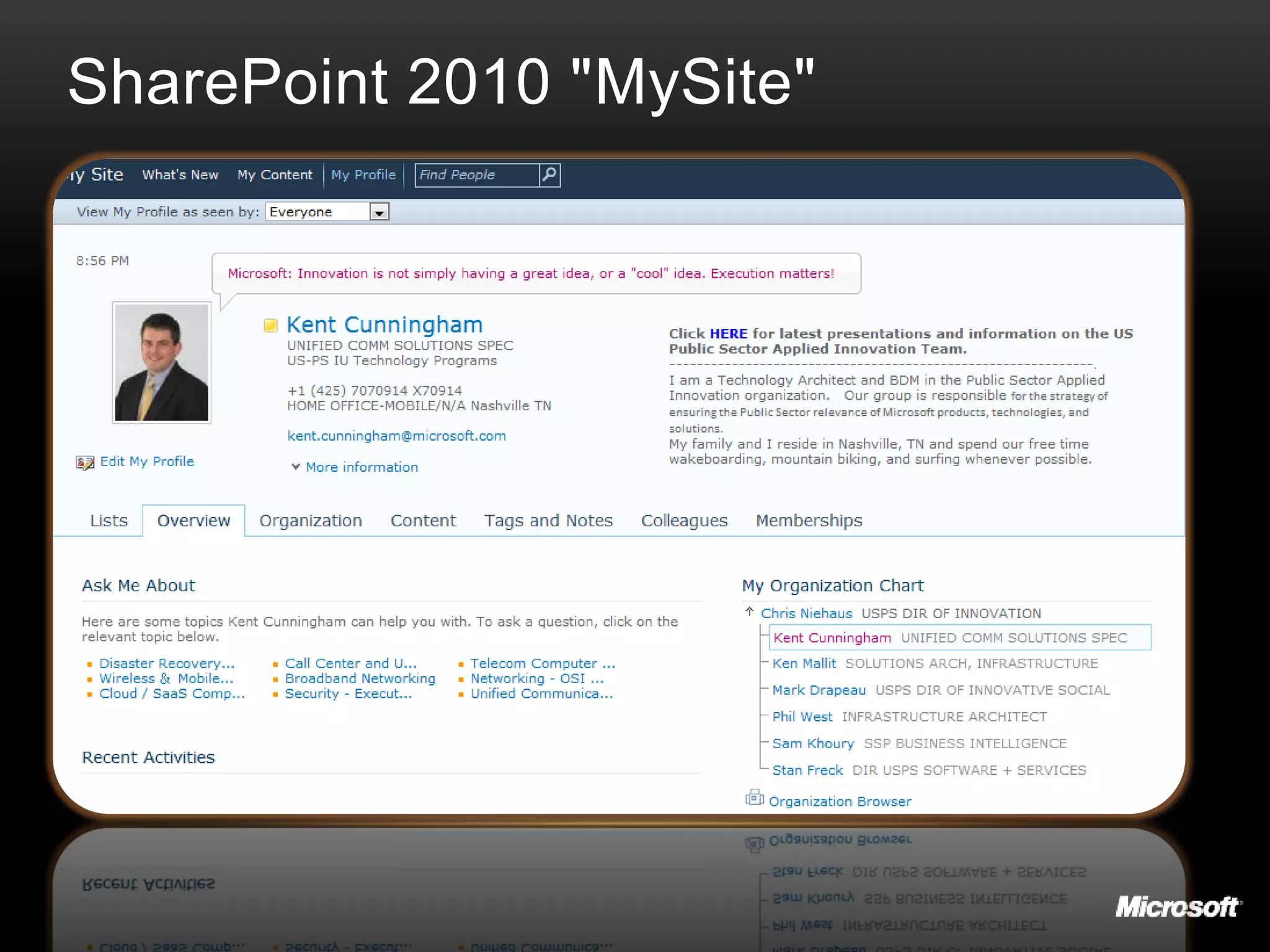The image size is (1270, 952).
Task: Click the phone number +1 (425) 7070914 X70914
Action: [x=375, y=390]
